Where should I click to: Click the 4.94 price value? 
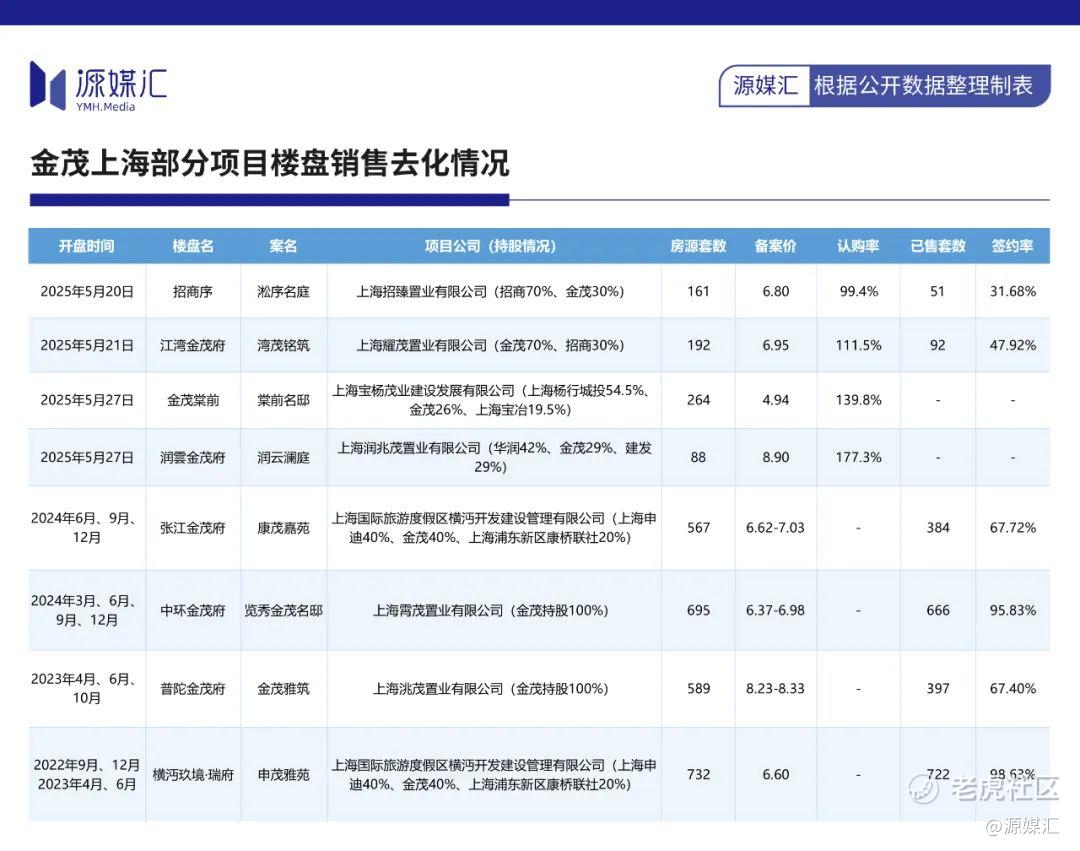(776, 400)
